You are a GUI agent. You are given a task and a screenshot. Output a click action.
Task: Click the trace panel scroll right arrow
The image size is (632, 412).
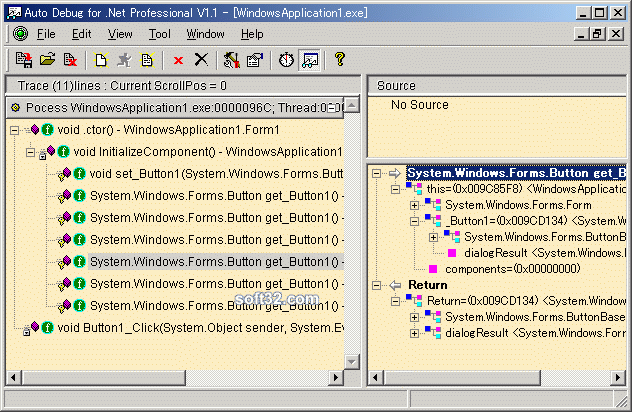pos(335,378)
